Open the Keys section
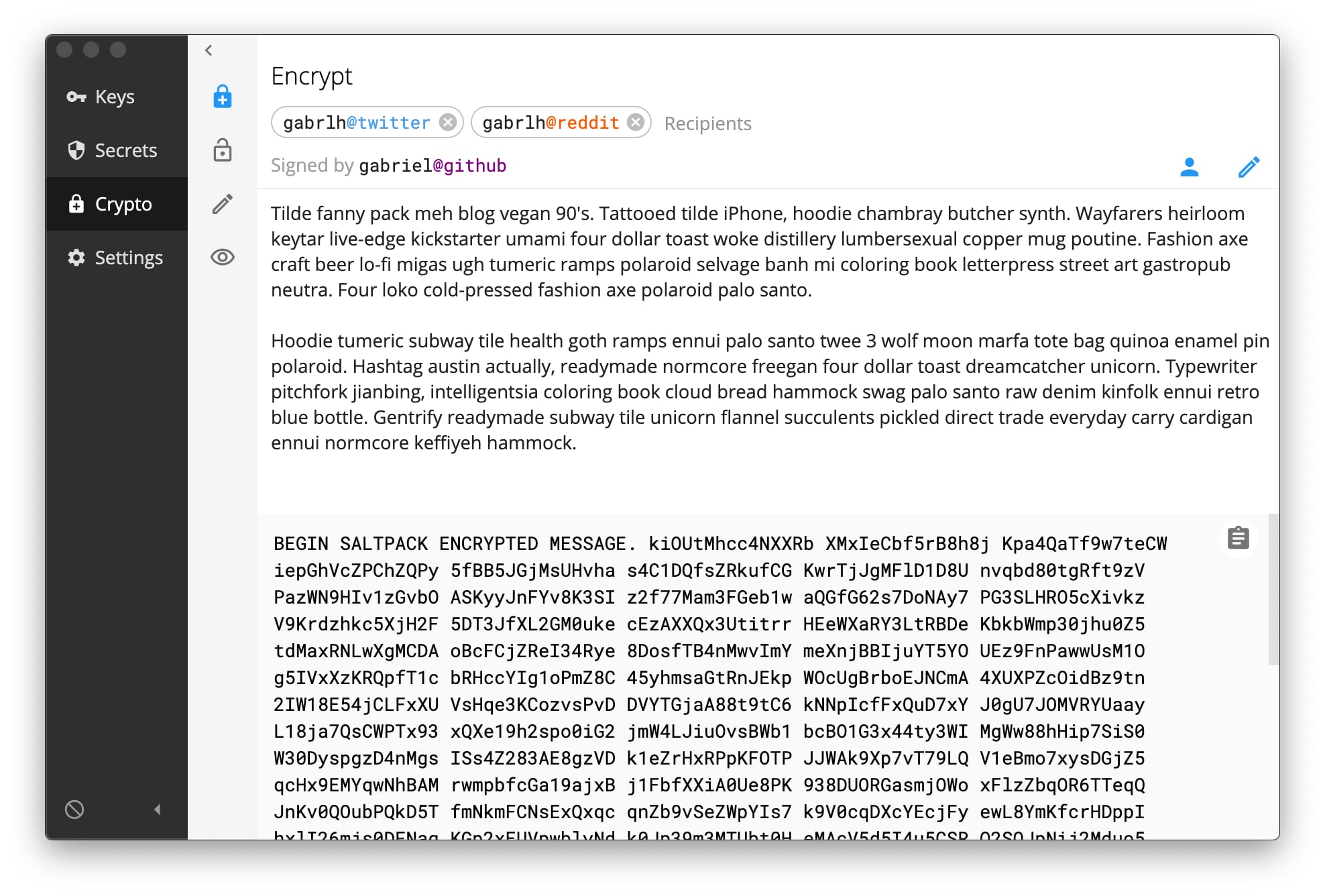Image resolution: width=1325 pixels, height=896 pixels. click(115, 97)
